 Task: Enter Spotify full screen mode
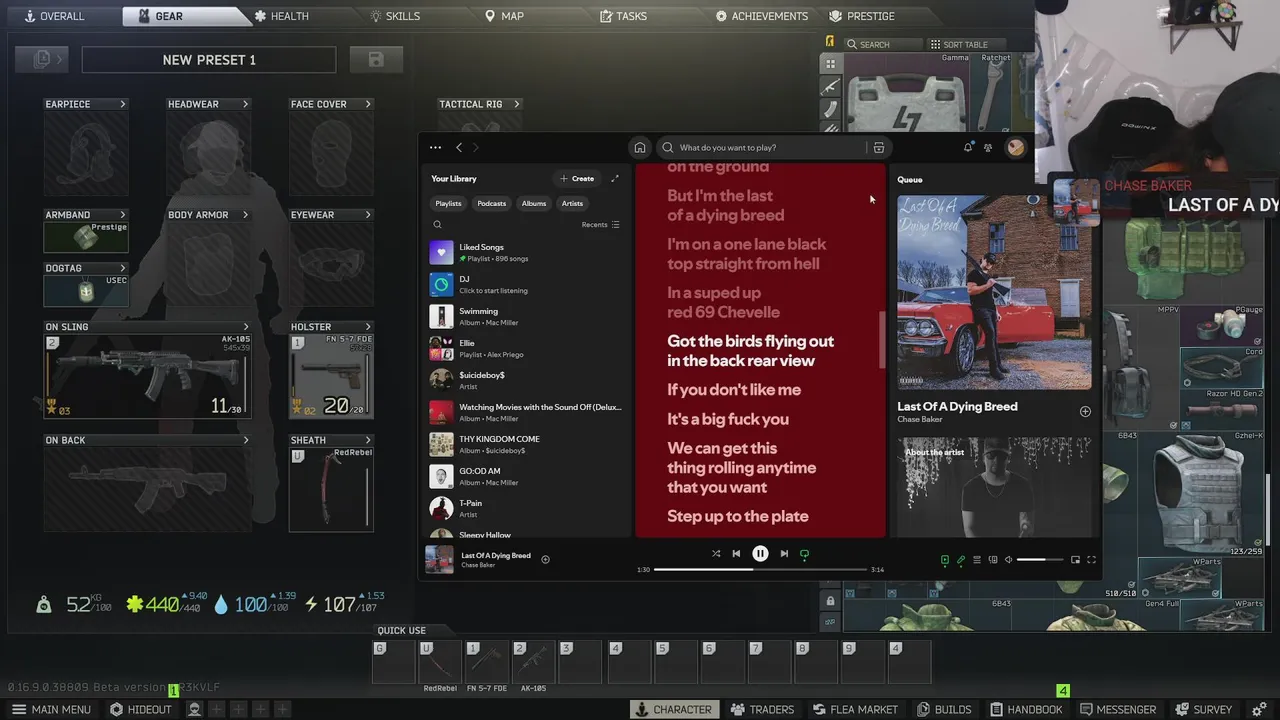pyautogui.click(x=1091, y=560)
